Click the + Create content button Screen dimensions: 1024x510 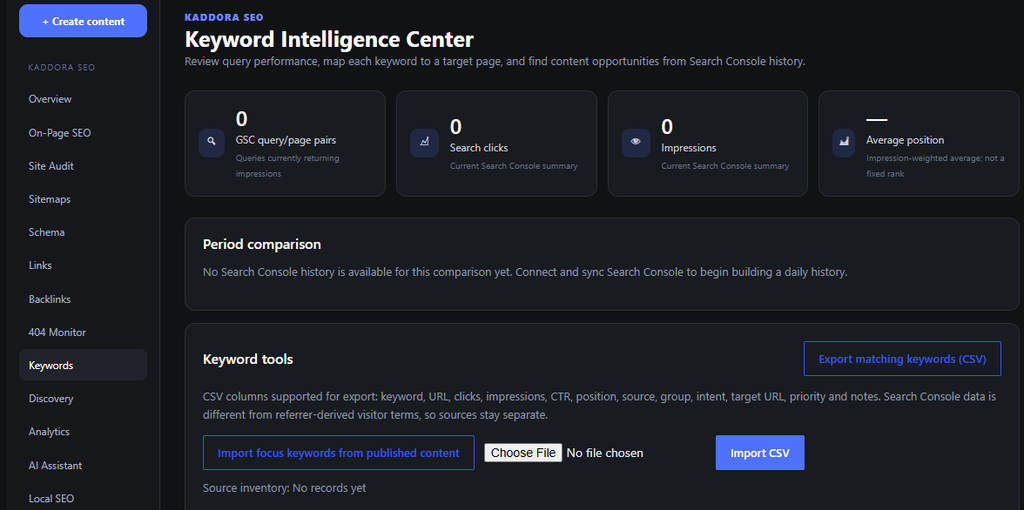tap(83, 21)
